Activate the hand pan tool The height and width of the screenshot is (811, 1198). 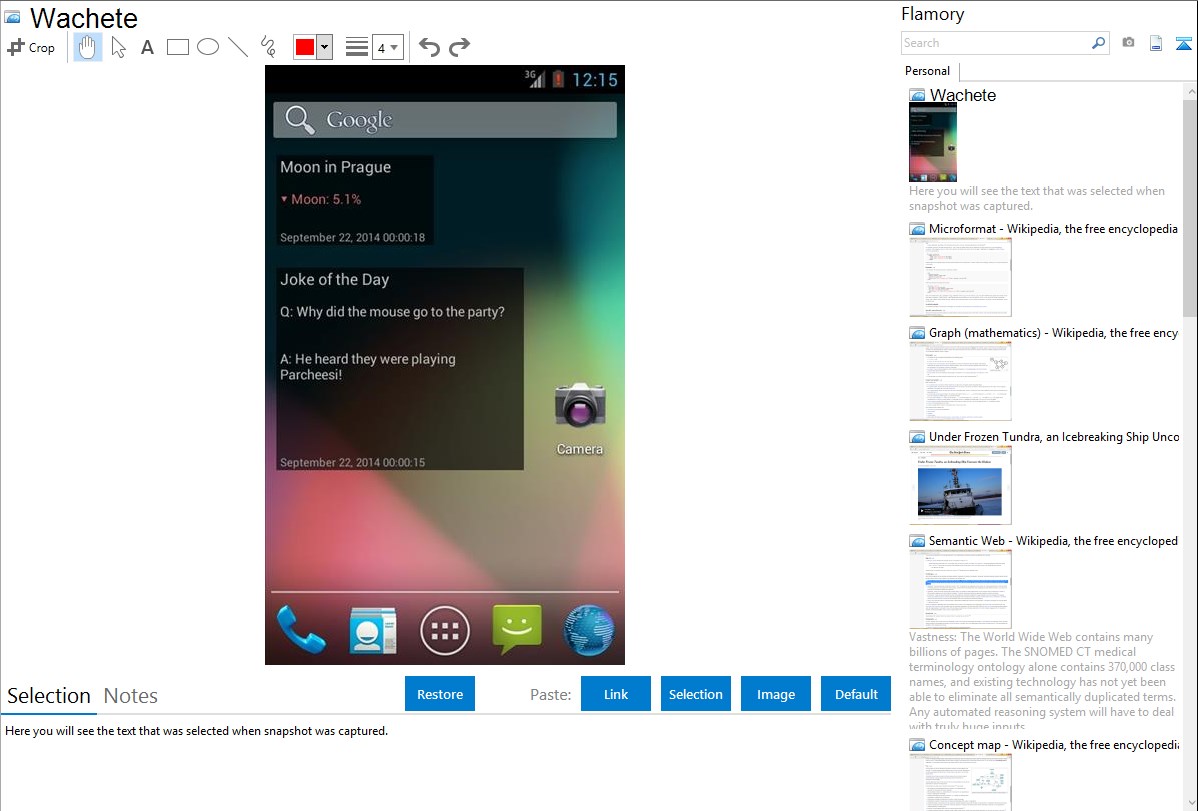click(87, 47)
